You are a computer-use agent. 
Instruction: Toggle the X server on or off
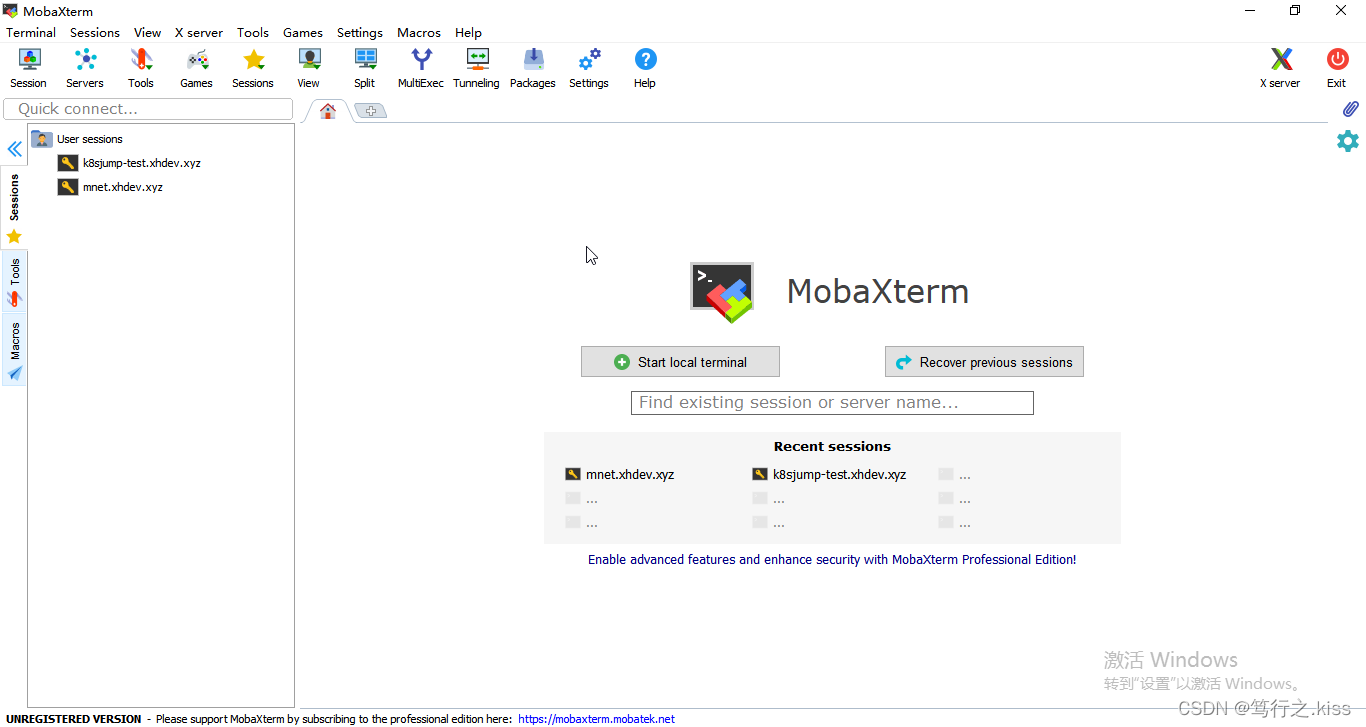point(1280,67)
